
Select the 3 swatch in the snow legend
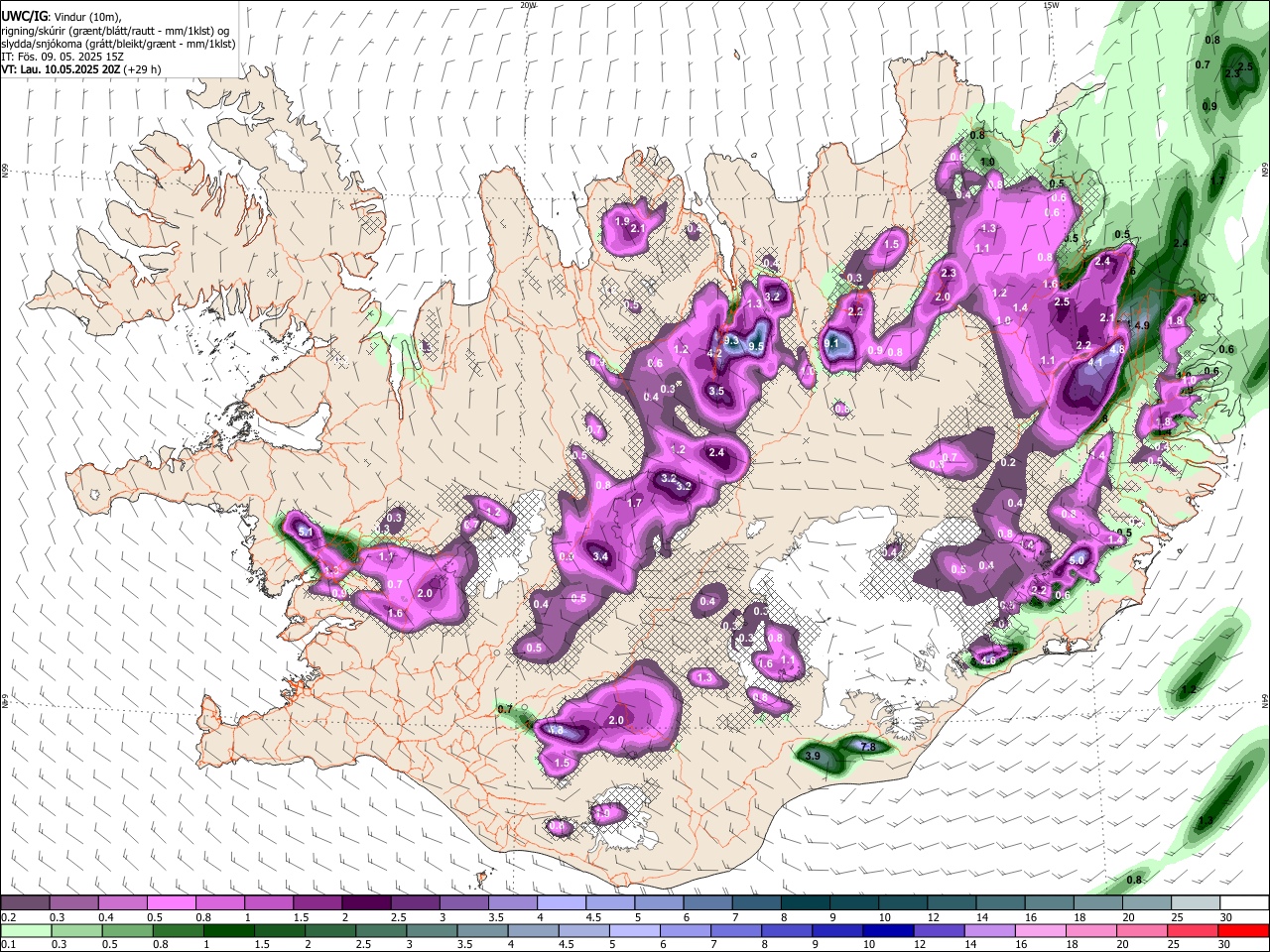coord(462,903)
